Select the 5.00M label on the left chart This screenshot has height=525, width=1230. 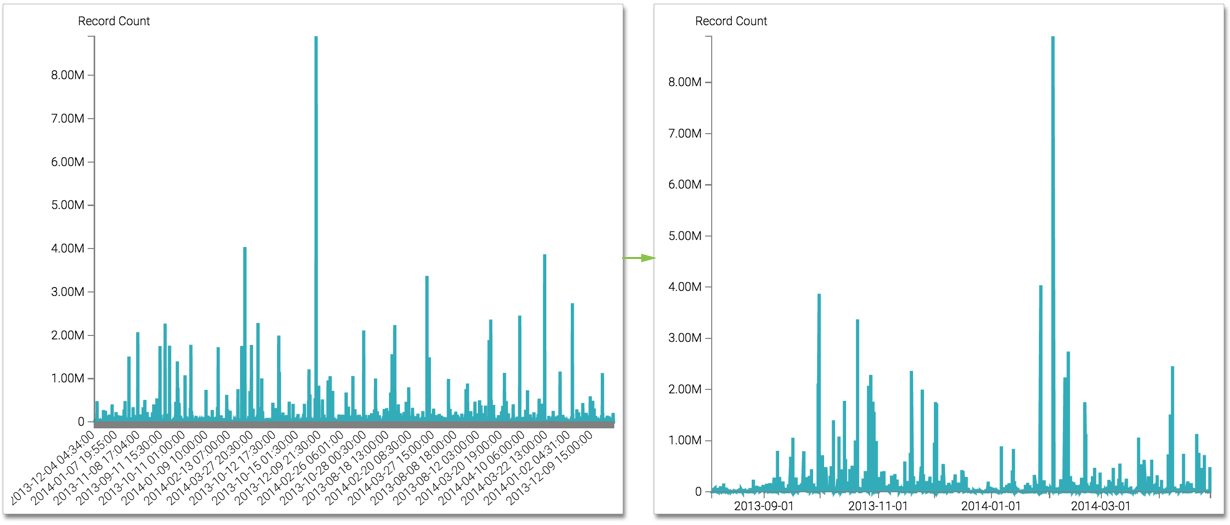(x=67, y=205)
